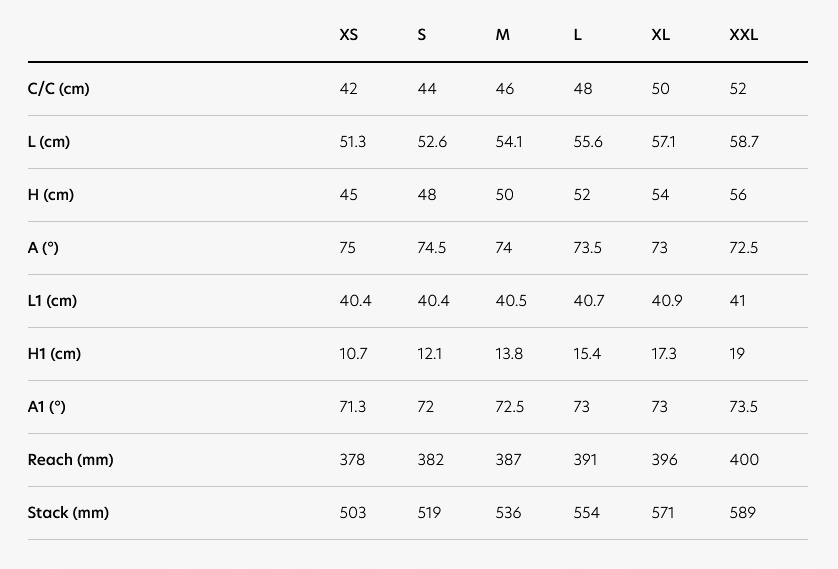Click the M size column header
The height and width of the screenshot is (569, 838).
point(503,35)
